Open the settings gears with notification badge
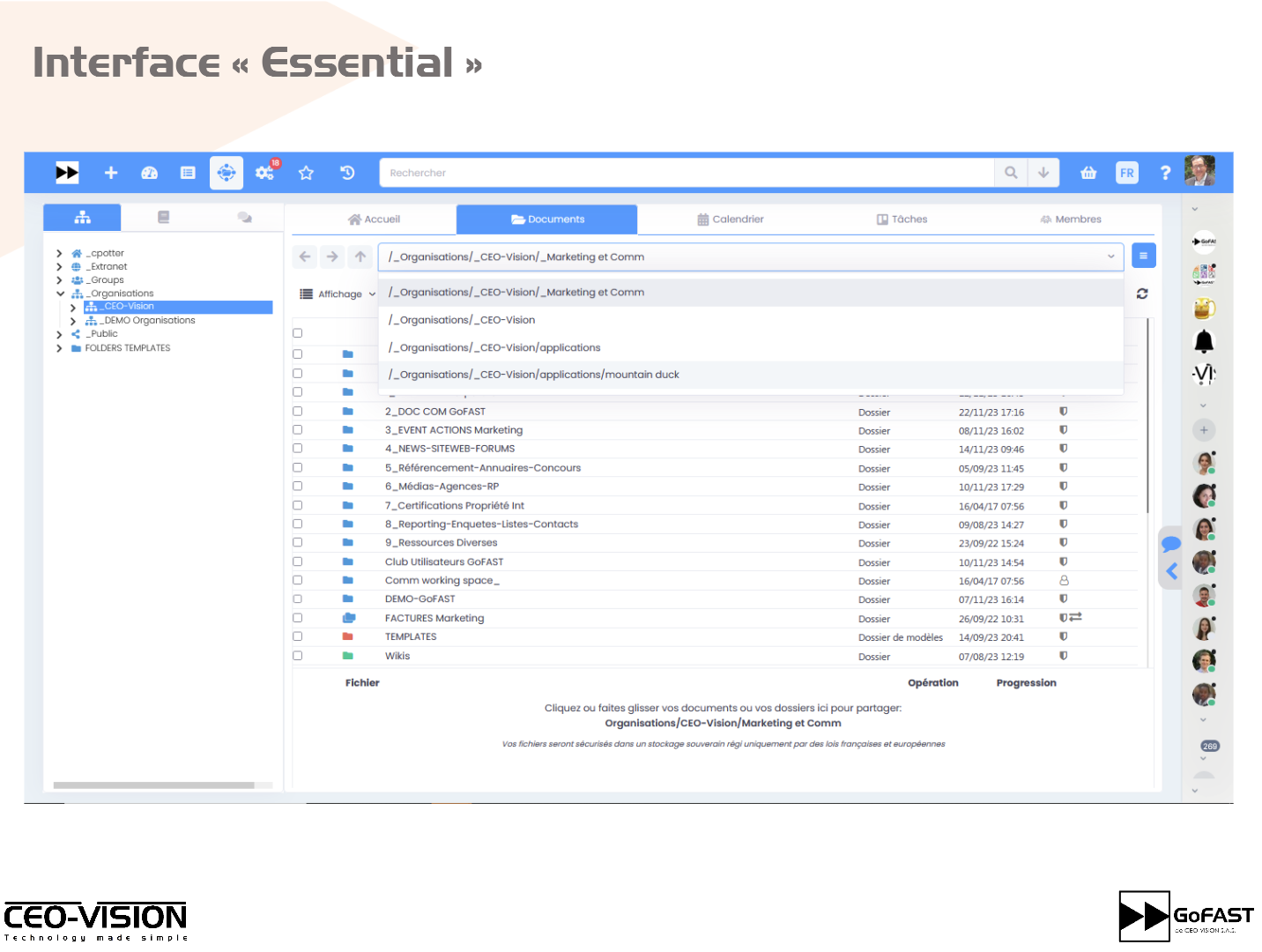The width and height of the screenshot is (1262, 952). click(264, 173)
